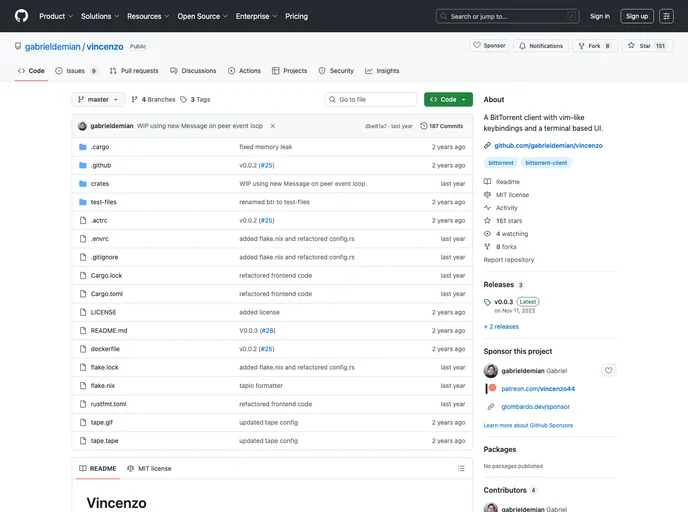Open the Discussions tab
Image resolution: width=688 pixels, height=512 pixels.
pos(193,71)
